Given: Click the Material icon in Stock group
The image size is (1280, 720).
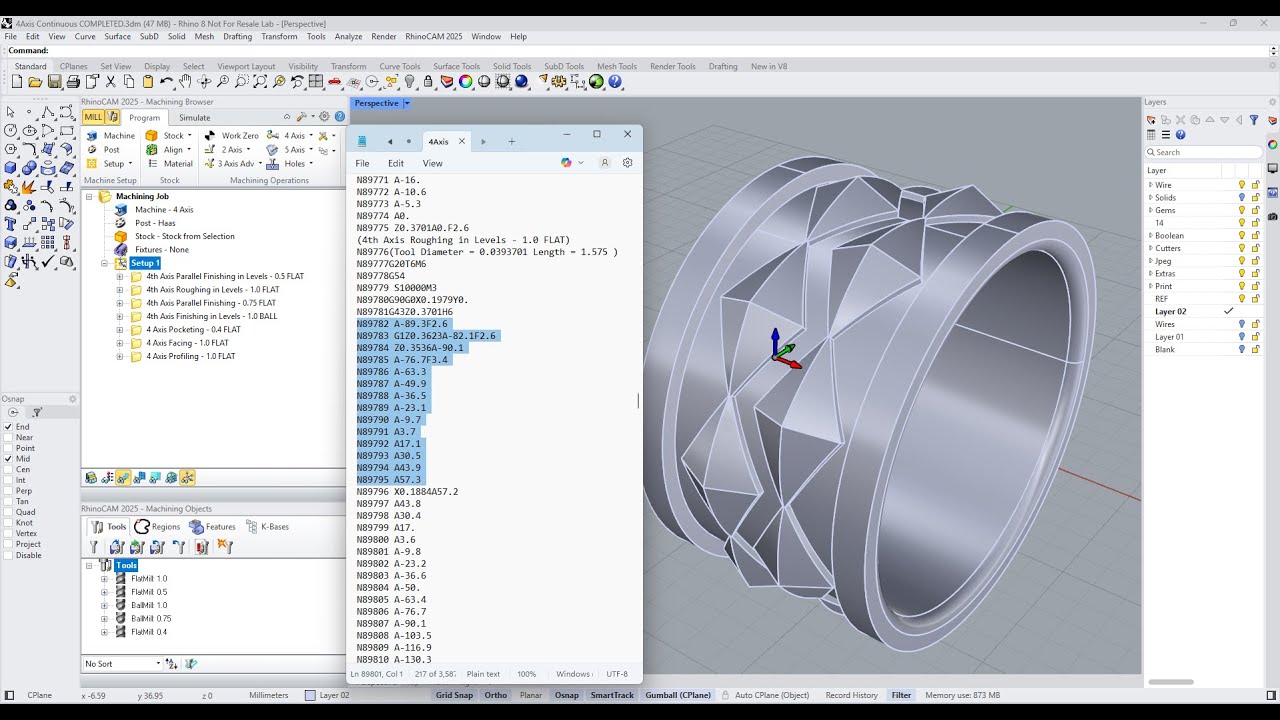Looking at the screenshot, I should point(152,164).
